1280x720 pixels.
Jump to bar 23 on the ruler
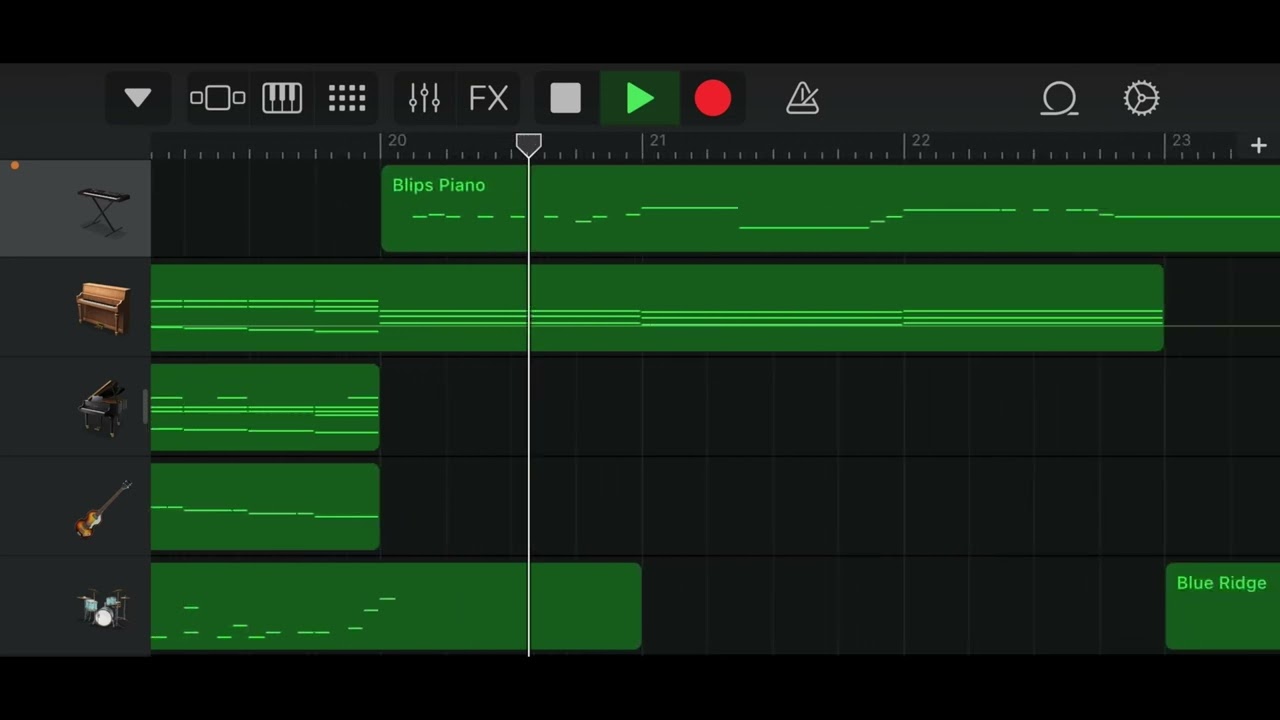(x=1182, y=141)
